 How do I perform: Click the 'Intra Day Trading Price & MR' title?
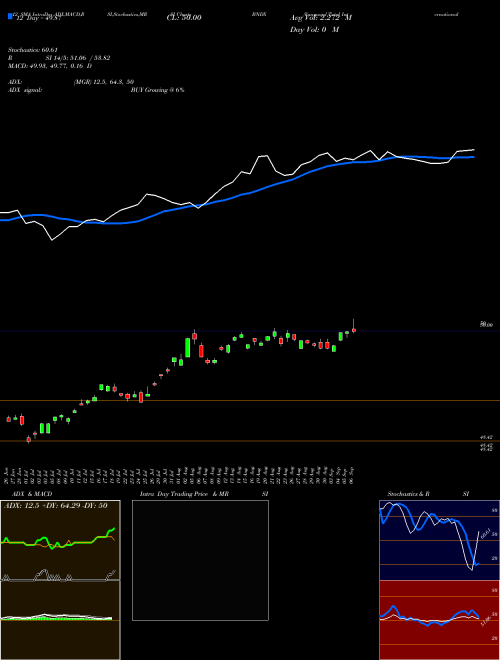click(x=184, y=494)
